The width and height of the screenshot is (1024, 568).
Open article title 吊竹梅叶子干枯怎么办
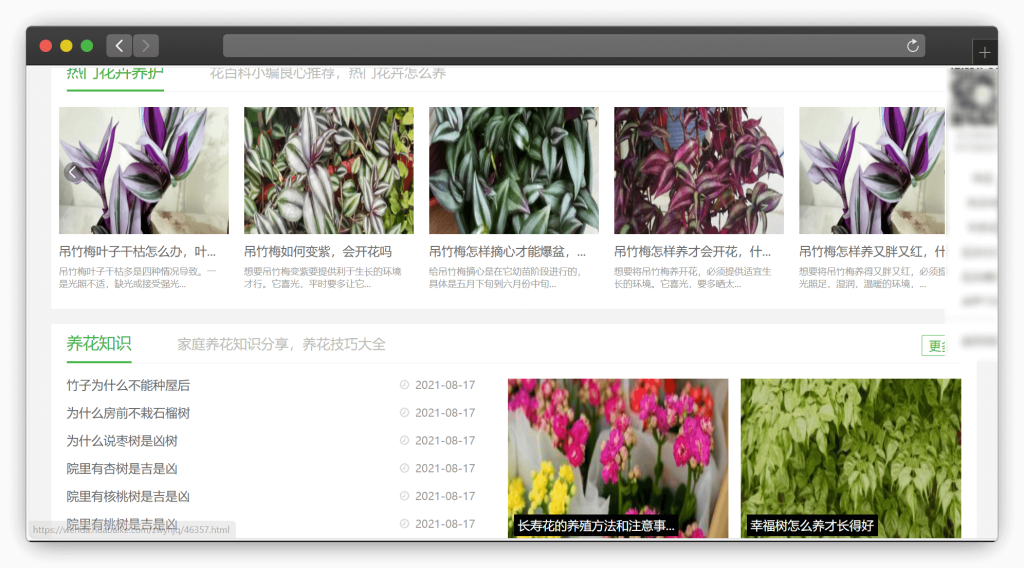pos(137,252)
